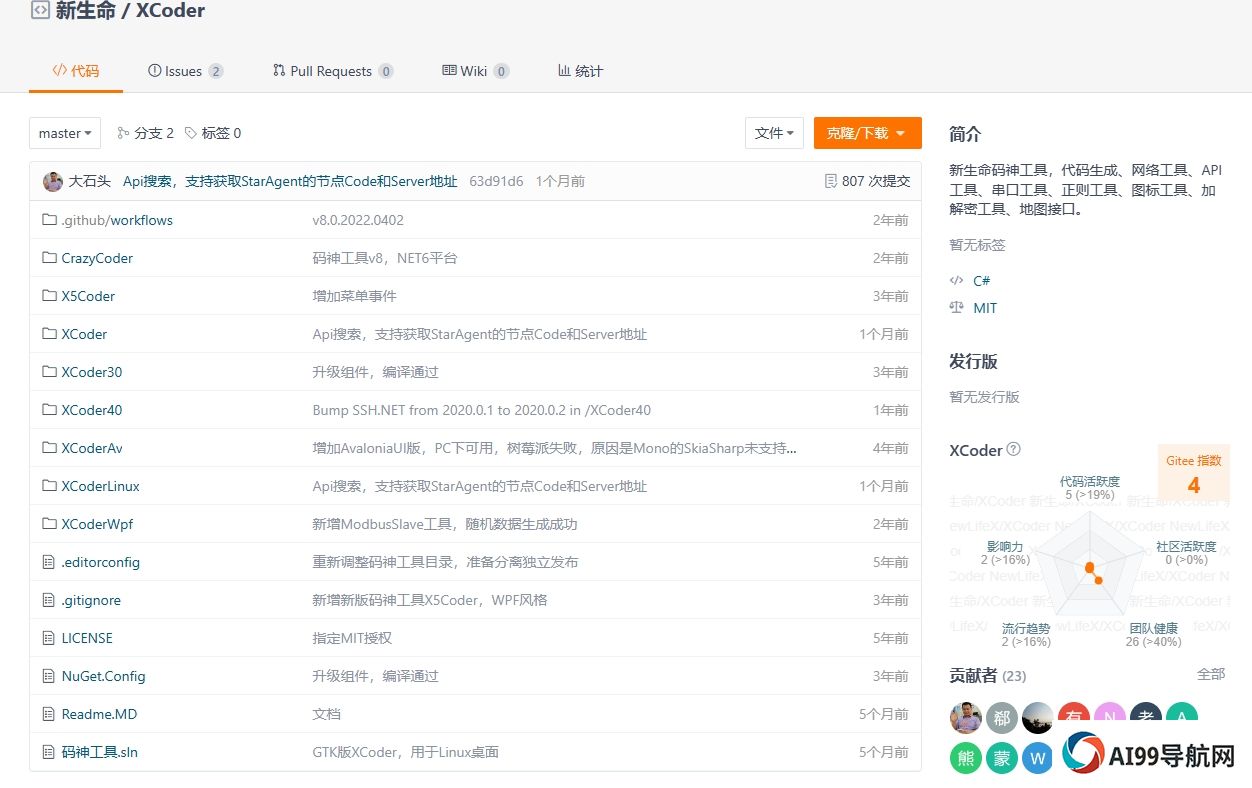Open commit message v8.0.2022.0402
Screen dimensions: 1252x788
[358, 220]
